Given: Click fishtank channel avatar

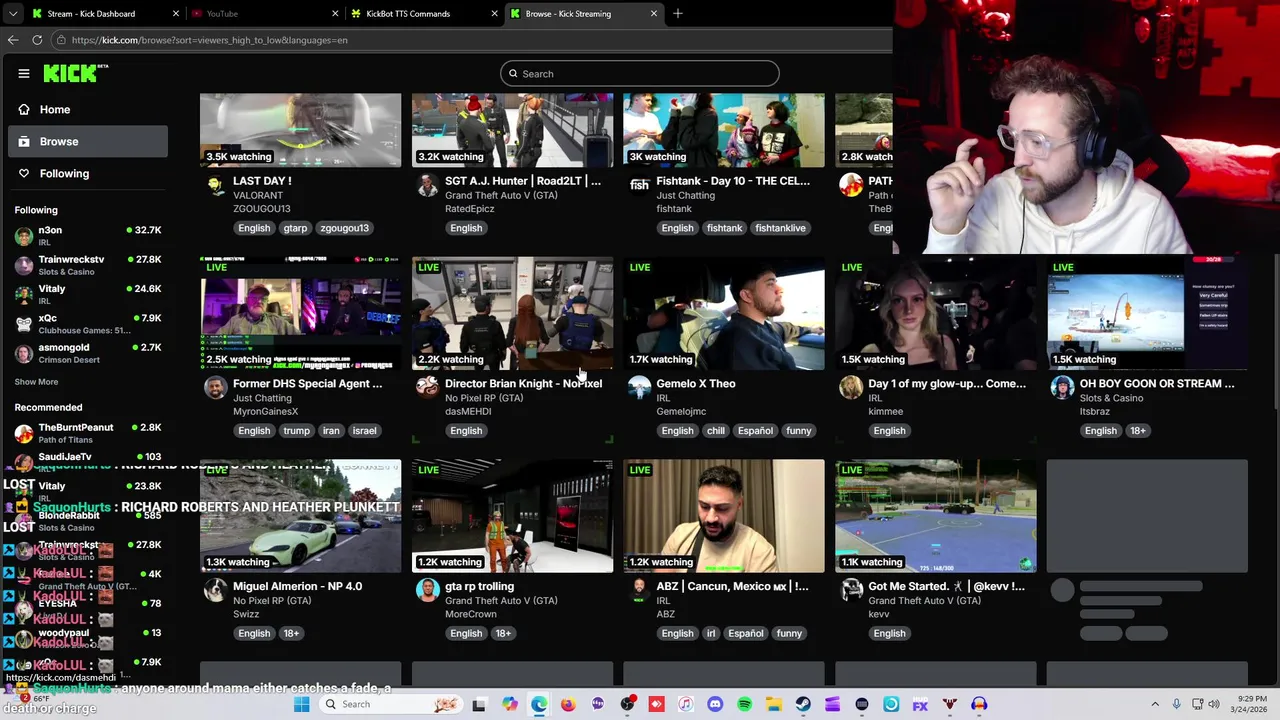Looking at the screenshot, I should (x=639, y=185).
